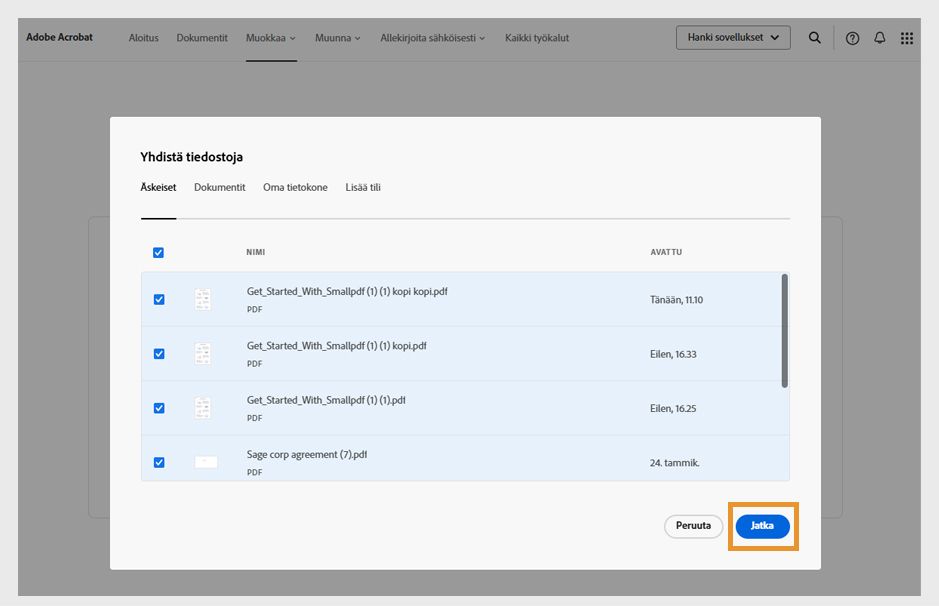Expand Allekirjoita sähköisesti menu
This screenshot has height=606, width=939.
pos(432,38)
